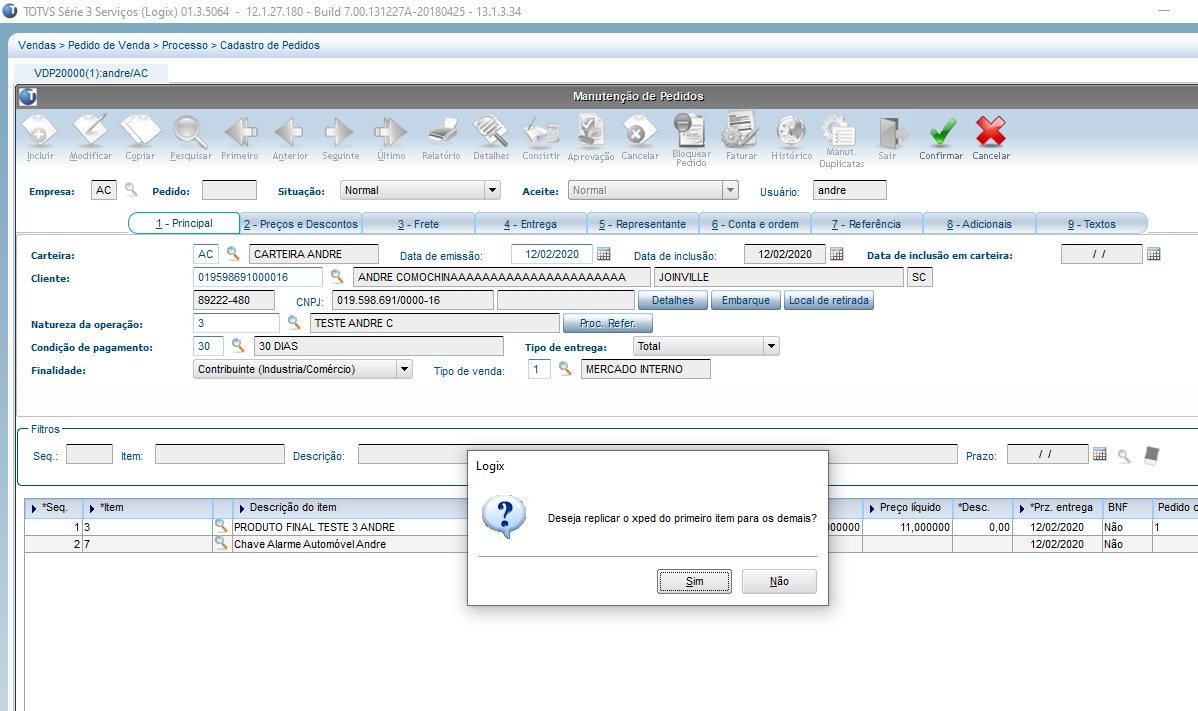Click magnifier on PRODUTO FINAL TESTE row
This screenshot has height=711, width=1198.
click(x=221, y=525)
